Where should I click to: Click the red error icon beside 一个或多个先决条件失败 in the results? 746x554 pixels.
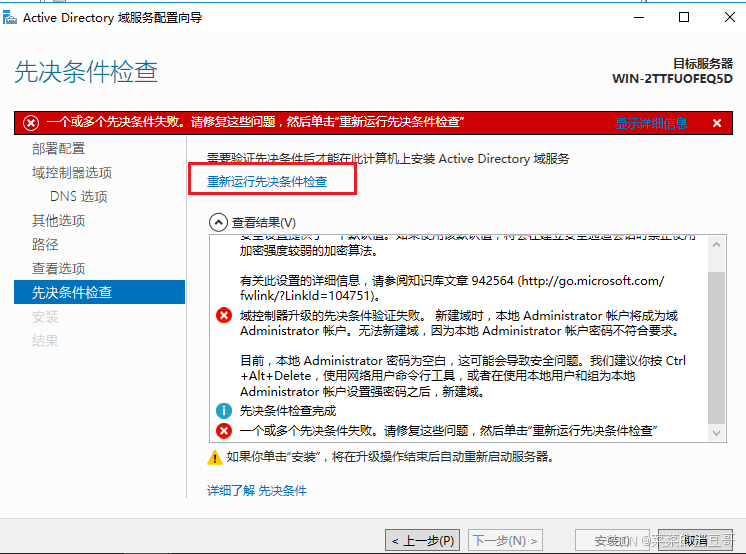(x=224, y=431)
